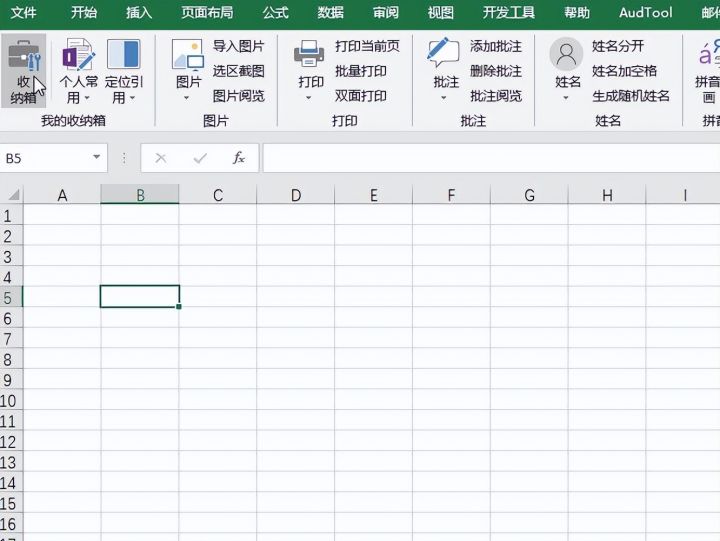Expand the 打印 dropdown arrow

pos(309,98)
